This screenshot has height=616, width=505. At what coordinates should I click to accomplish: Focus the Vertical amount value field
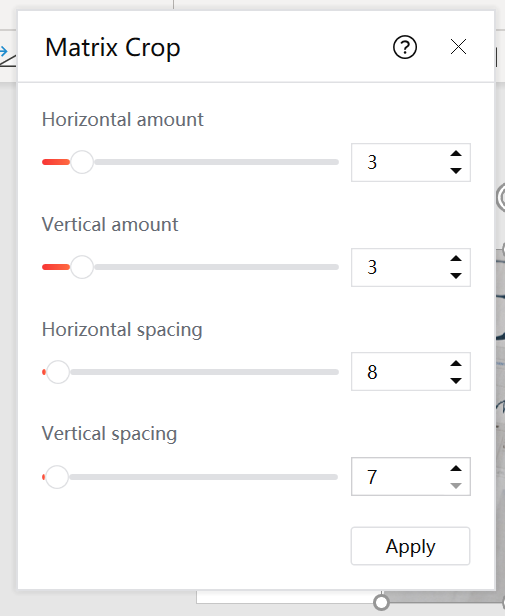coord(399,267)
